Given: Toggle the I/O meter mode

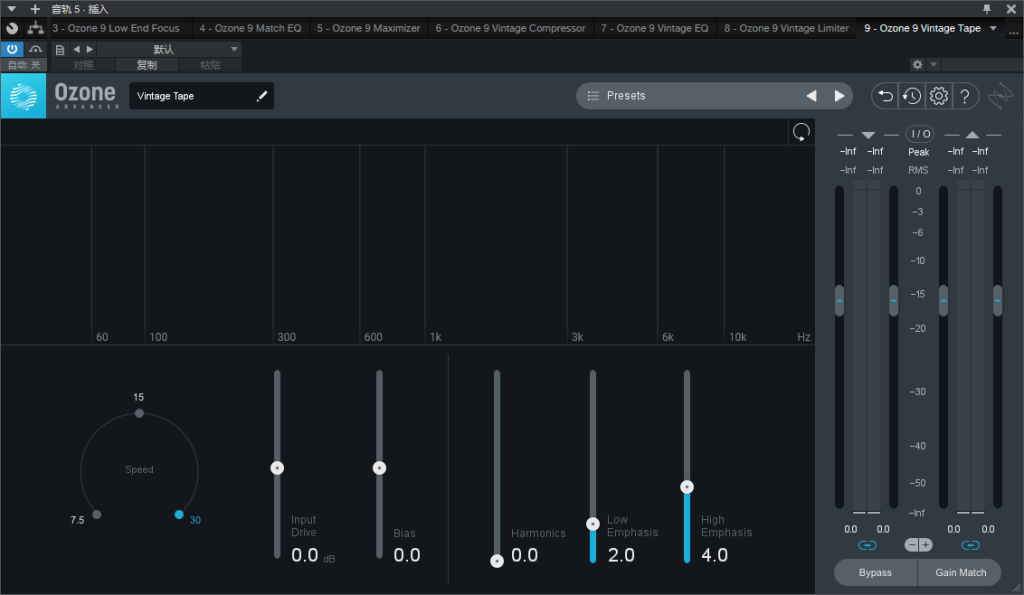Looking at the screenshot, I should pos(920,134).
